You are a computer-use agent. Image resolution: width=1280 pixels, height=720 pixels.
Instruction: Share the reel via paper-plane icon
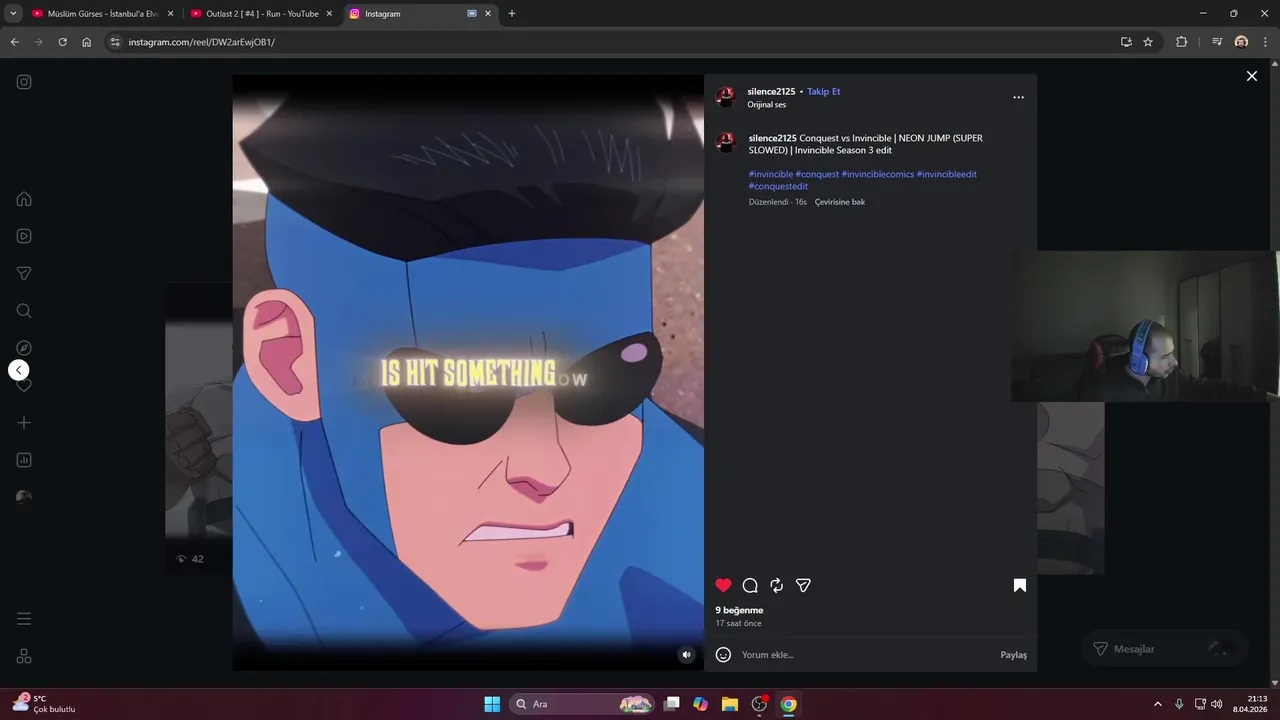803,585
